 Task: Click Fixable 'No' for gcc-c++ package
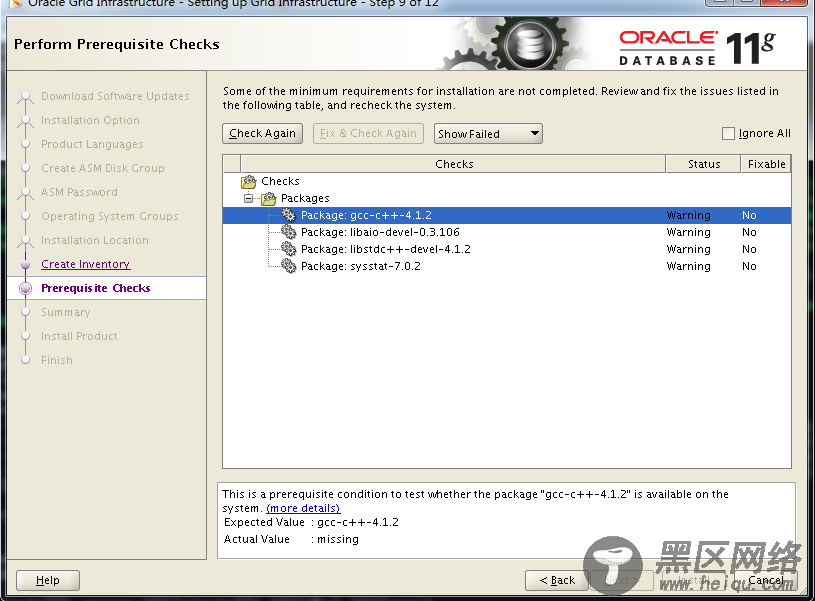[749, 215]
